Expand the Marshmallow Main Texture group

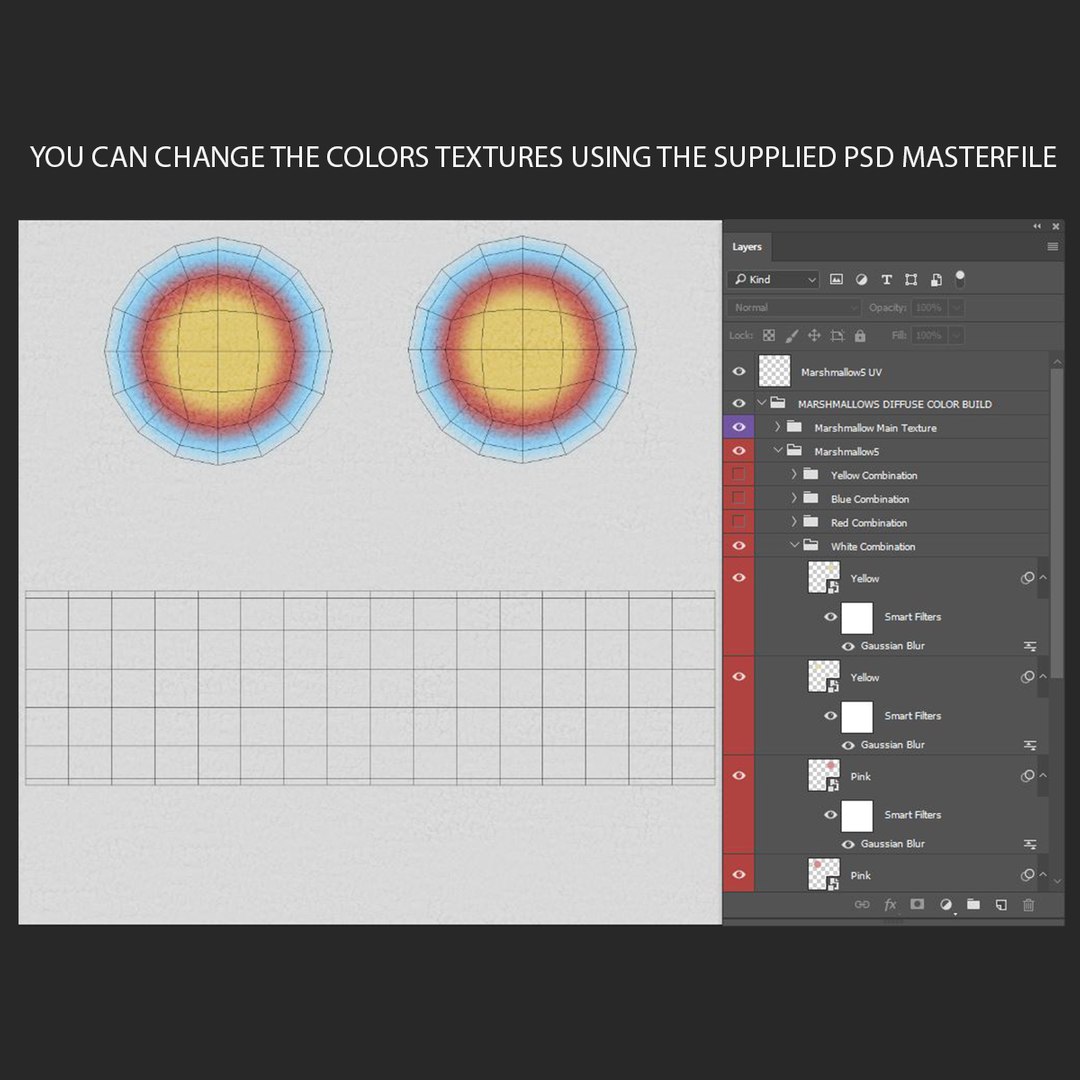(778, 427)
